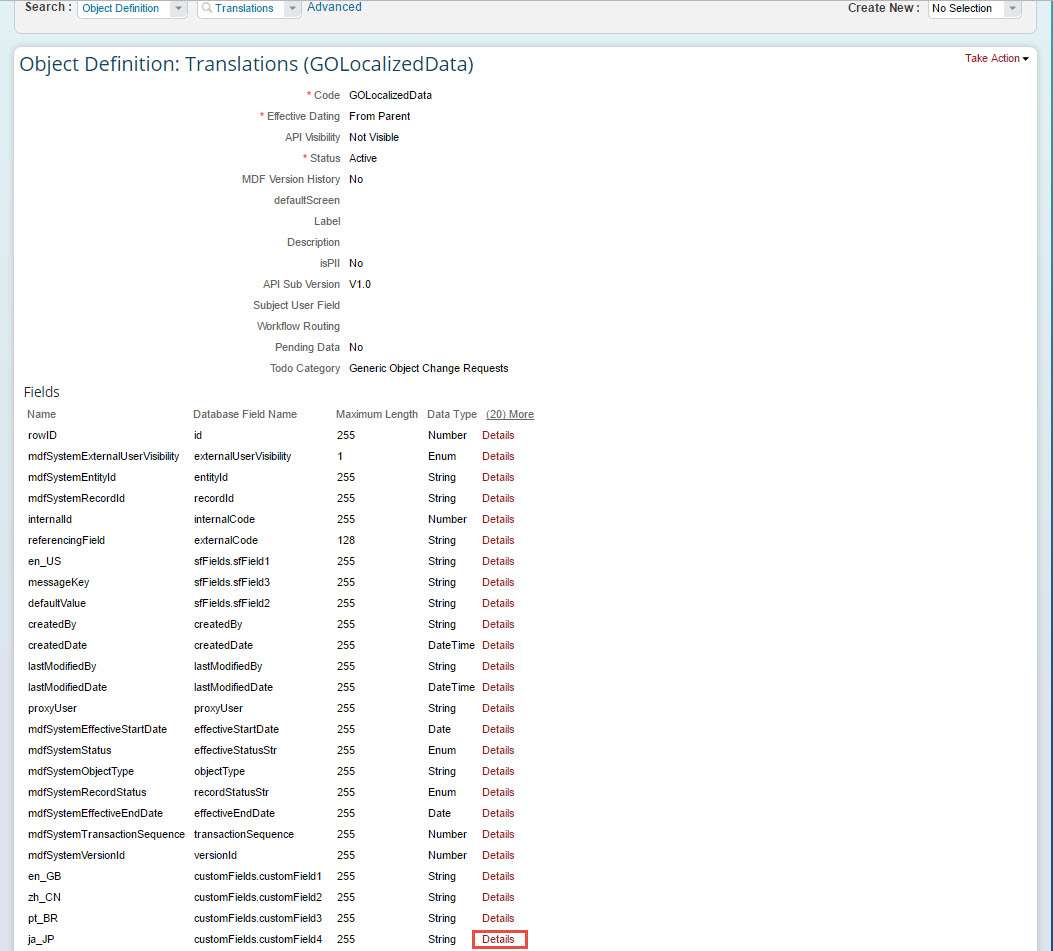Open Details for the messageKey field
This screenshot has height=951, width=1053.
pyautogui.click(x=498, y=582)
